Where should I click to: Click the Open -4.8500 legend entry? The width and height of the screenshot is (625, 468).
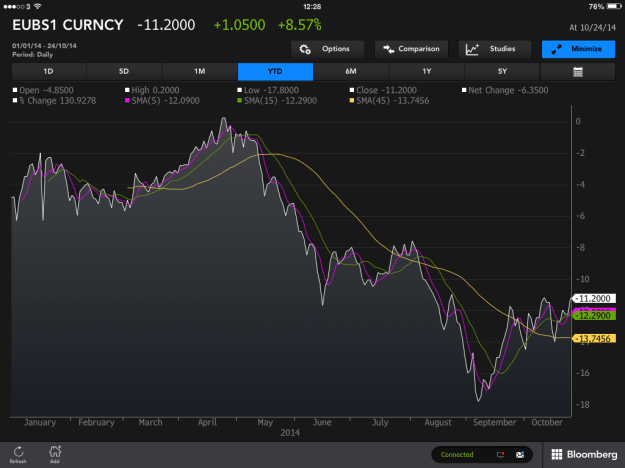tap(43, 90)
